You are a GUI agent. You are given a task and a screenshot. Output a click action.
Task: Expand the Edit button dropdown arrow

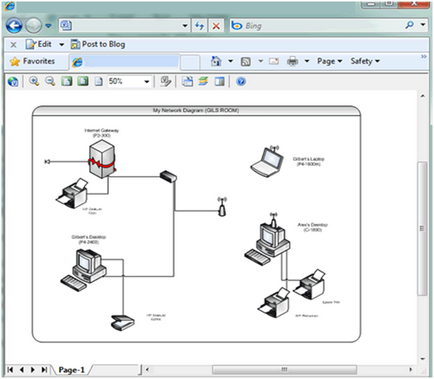pyautogui.click(x=62, y=44)
